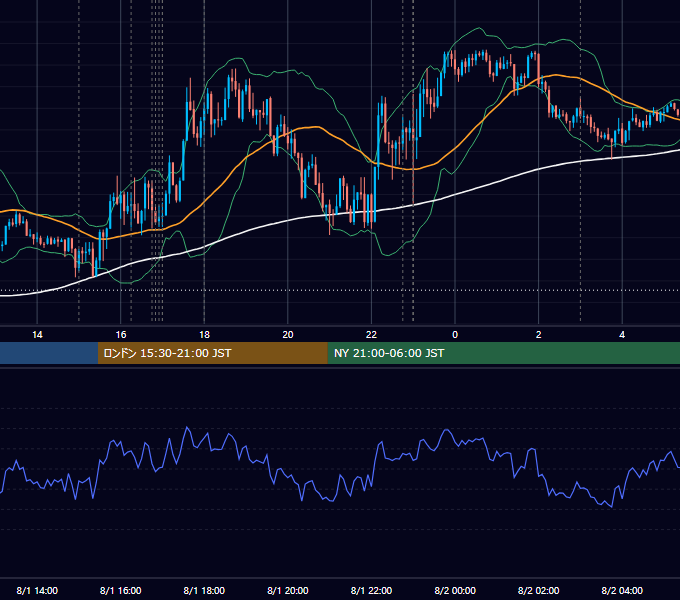
Task: Click the '8/1 18:00' date label
Action: (x=204, y=591)
